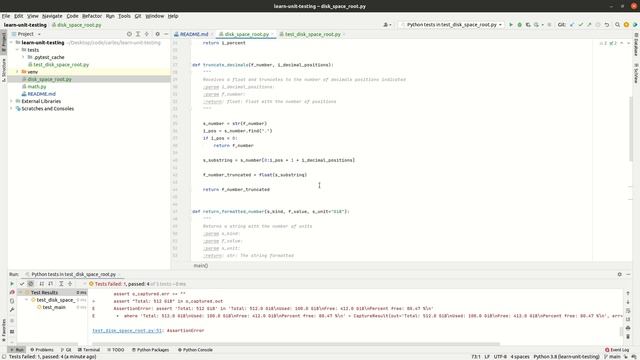Click the main git branch in status bar
This screenshot has height=360, width=640.
[x=612, y=357]
